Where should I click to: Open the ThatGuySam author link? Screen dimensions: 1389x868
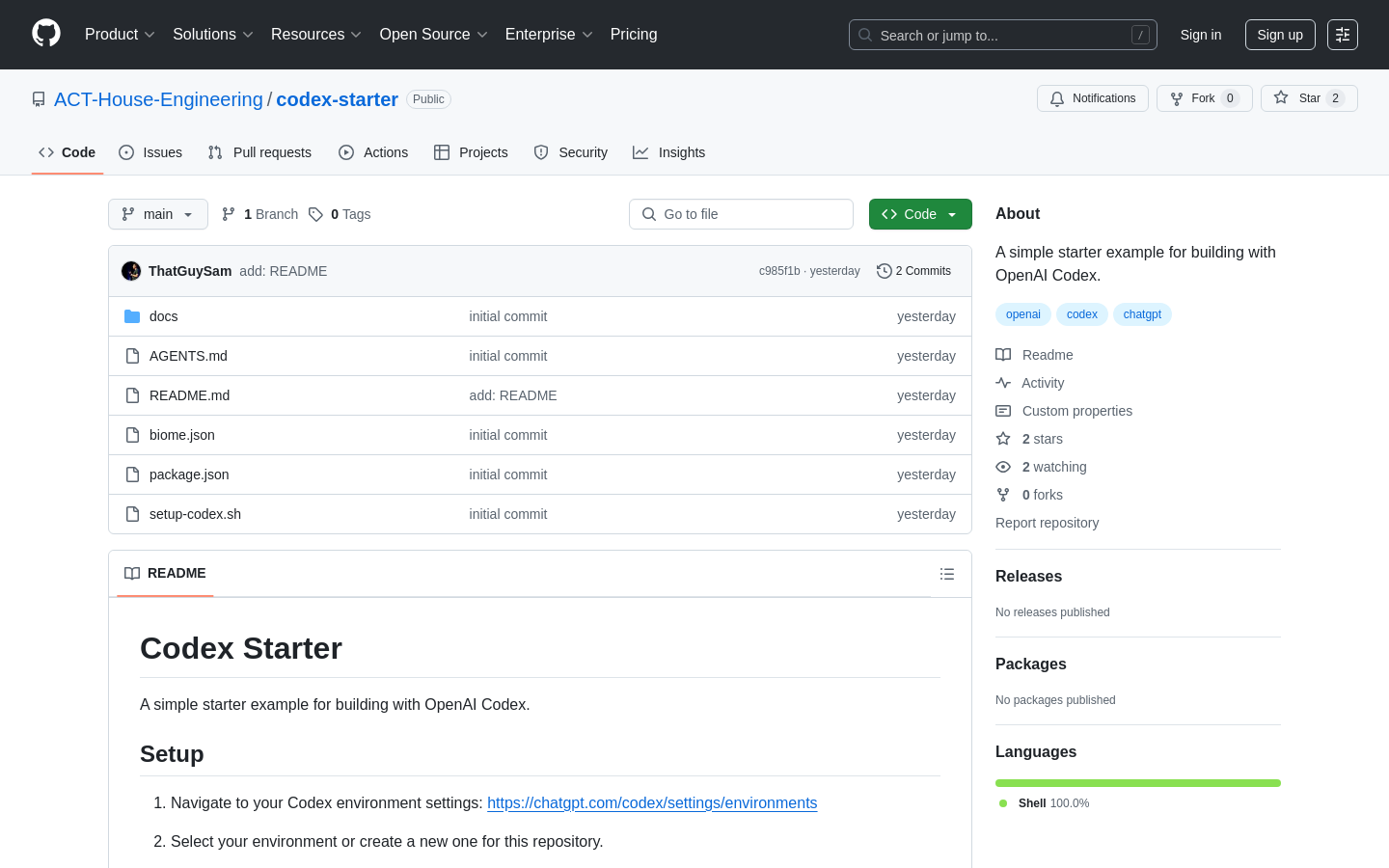coord(190,271)
